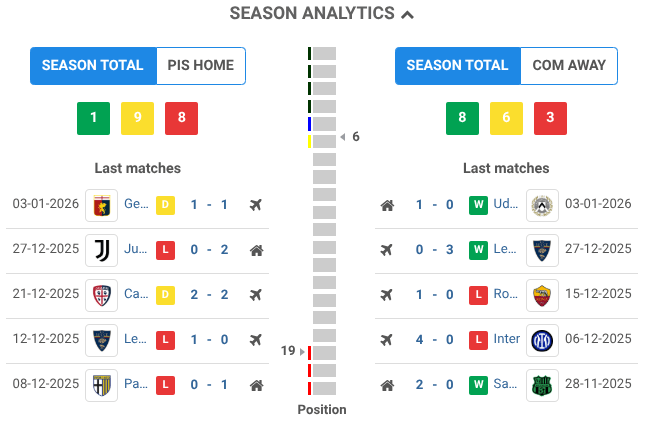Click the Sassuolo club crest
Image resolution: width=651 pixels, height=423 pixels.
pyautogui.click(x=542, y=385)
